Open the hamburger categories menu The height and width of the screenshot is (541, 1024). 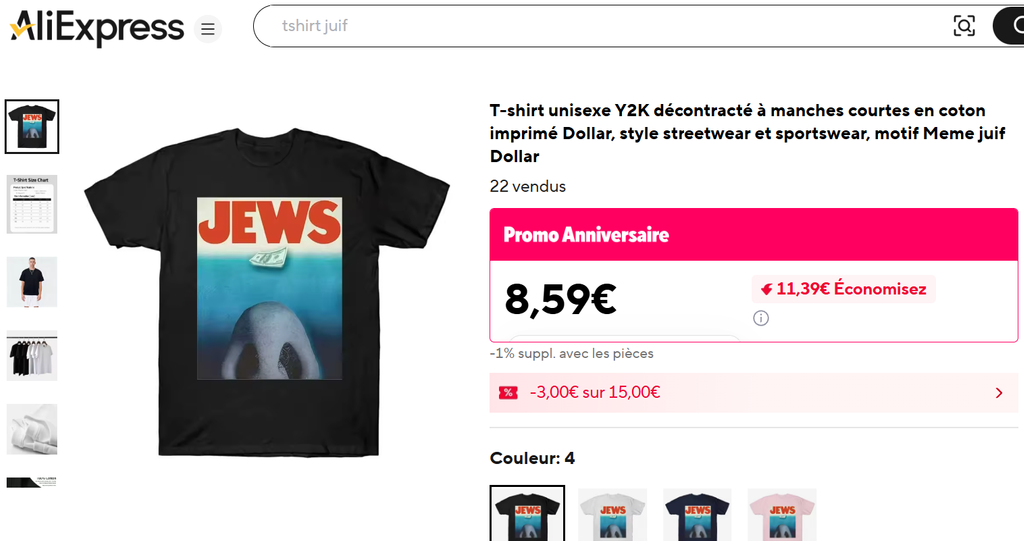point(208,29)
